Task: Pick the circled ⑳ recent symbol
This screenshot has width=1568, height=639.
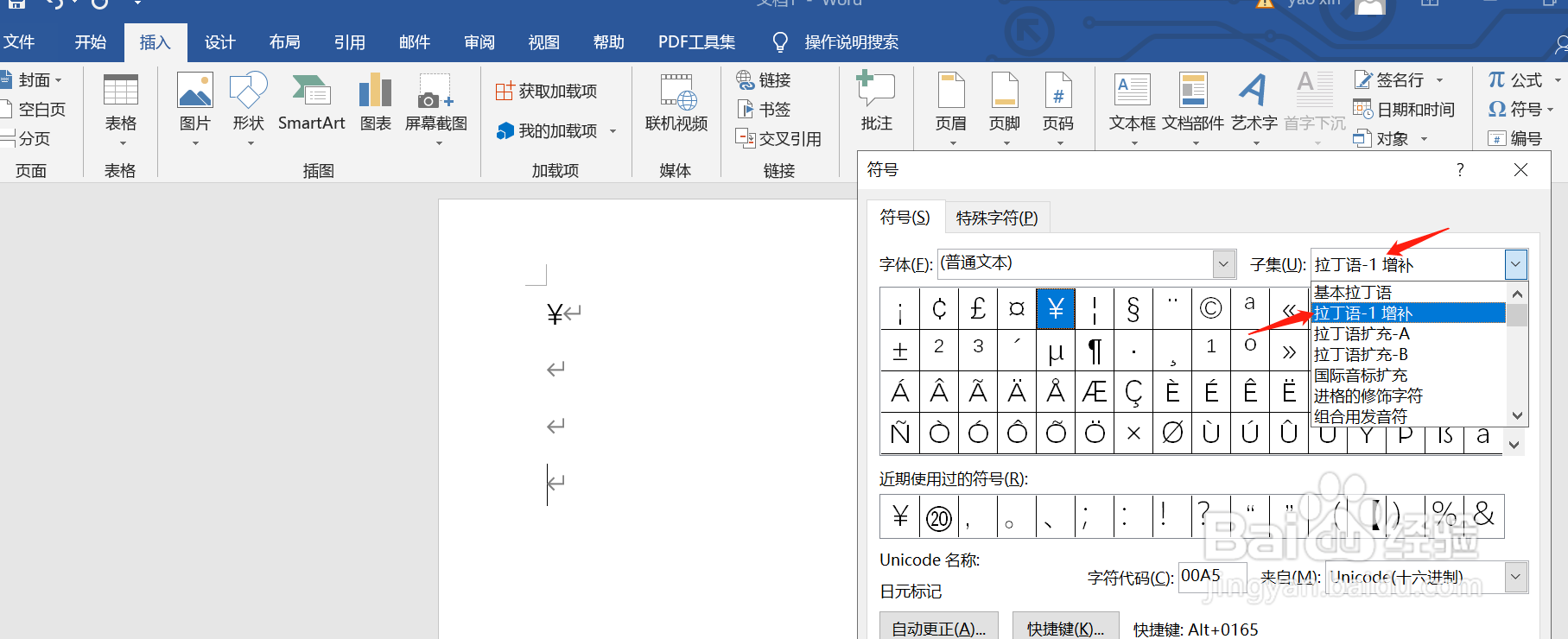Action: [x=939, y=516]
